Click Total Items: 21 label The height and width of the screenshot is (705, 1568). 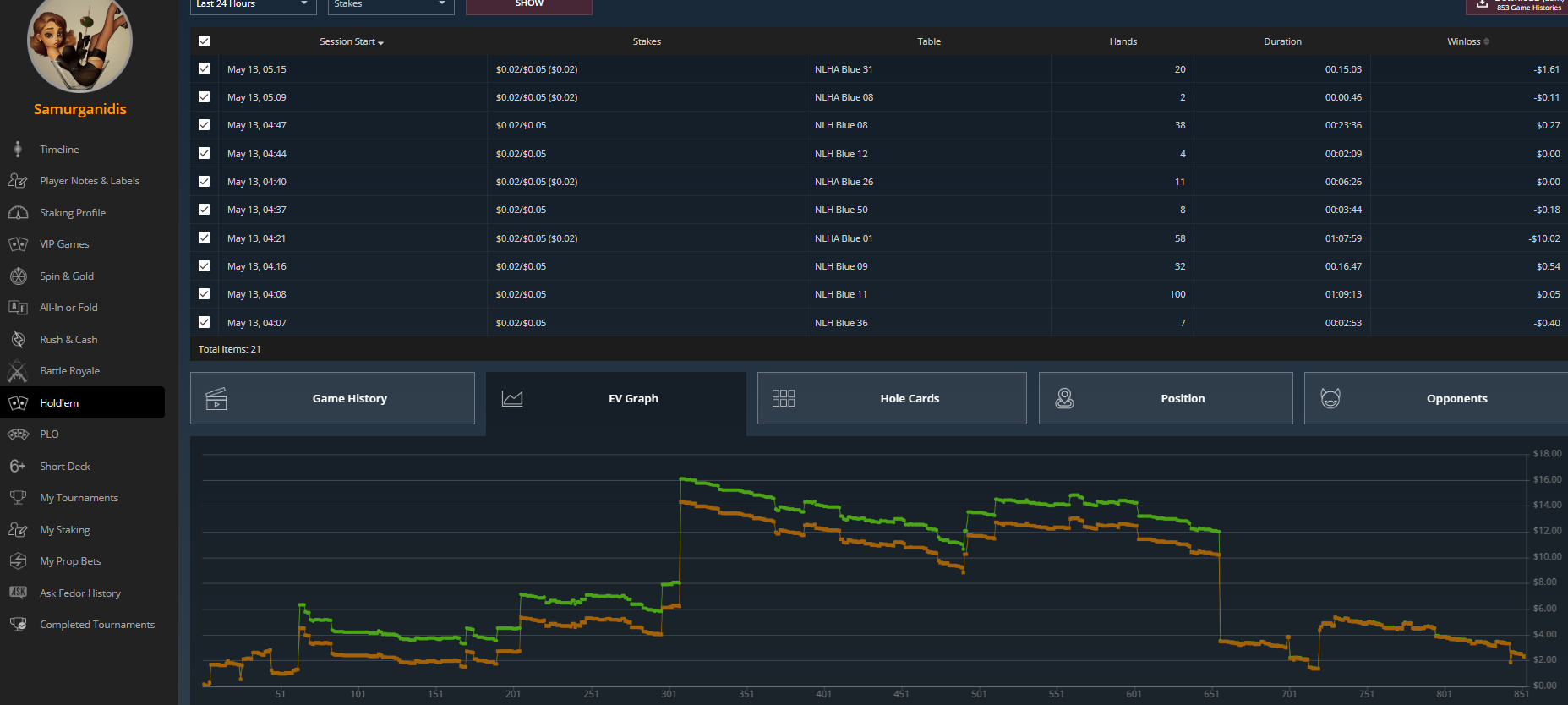pyautogui.click(x=229, y=349)
